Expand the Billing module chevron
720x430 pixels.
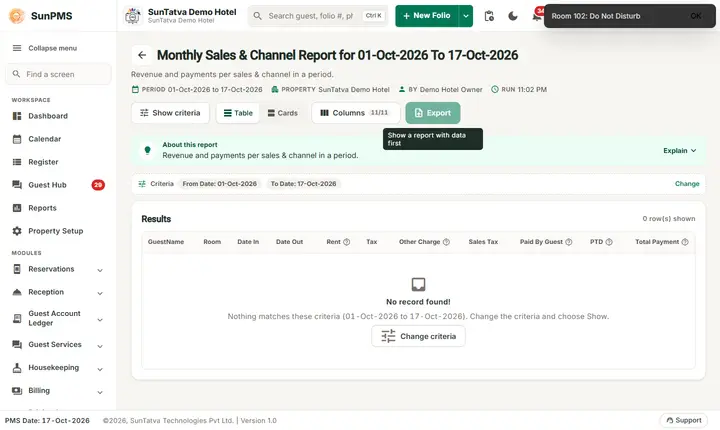tap(100, 392)
